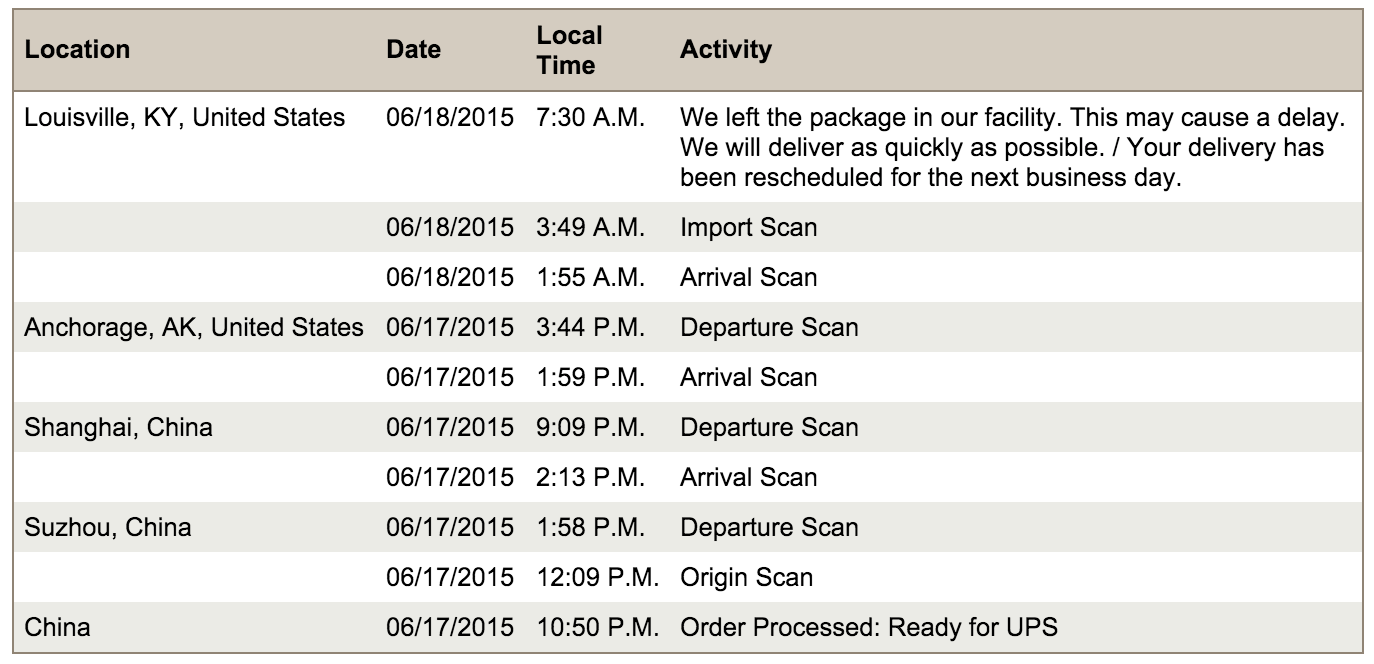Viewport: 1374px width, 664px height.
Task: Click the Date column header
Action: [413, 49]
